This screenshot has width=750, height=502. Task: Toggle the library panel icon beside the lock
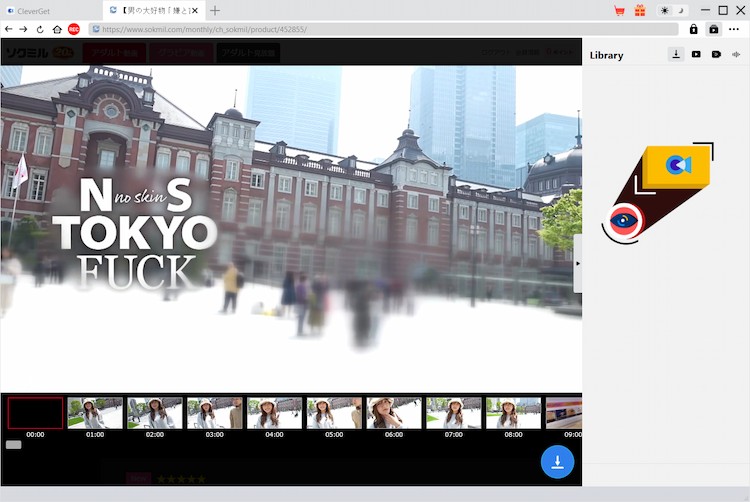coord(713,29)
